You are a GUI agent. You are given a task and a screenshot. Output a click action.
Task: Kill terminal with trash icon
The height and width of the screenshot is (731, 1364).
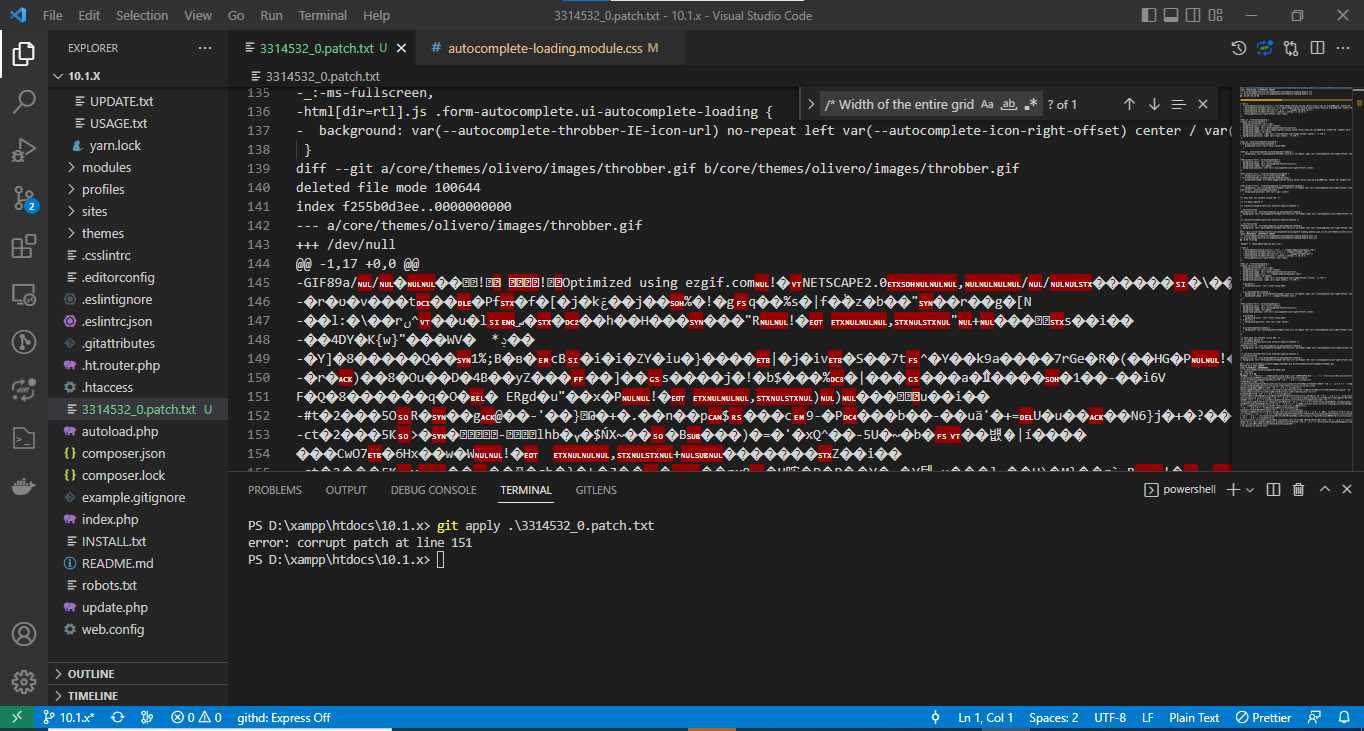coord(1299,490)
